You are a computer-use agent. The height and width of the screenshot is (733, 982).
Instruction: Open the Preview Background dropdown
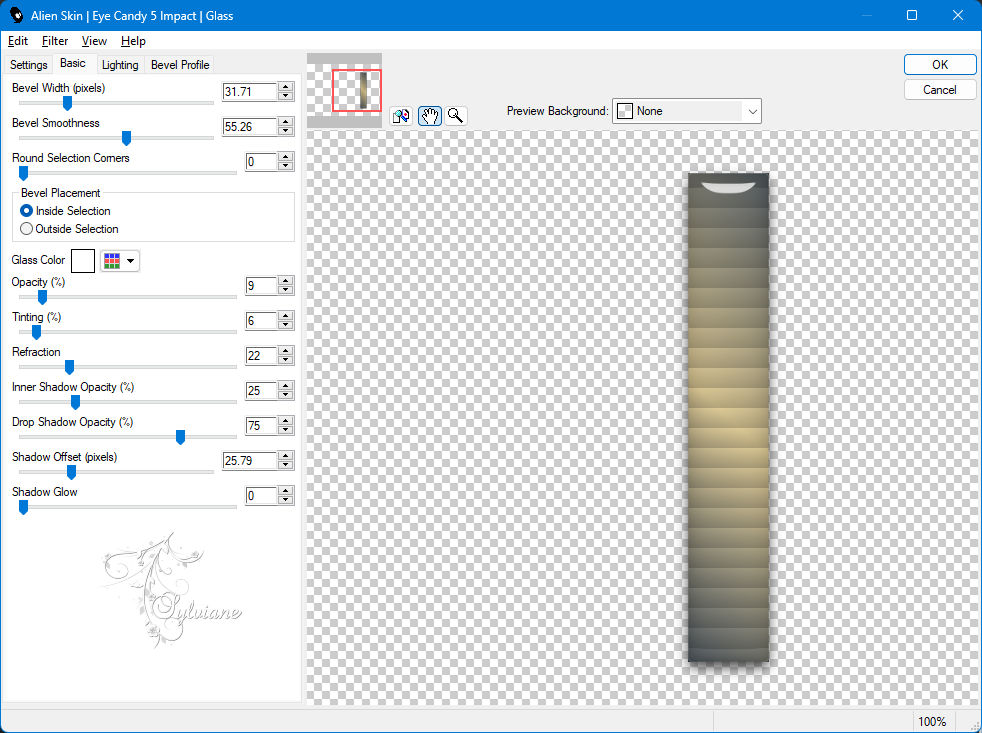[x=686, y=111]
